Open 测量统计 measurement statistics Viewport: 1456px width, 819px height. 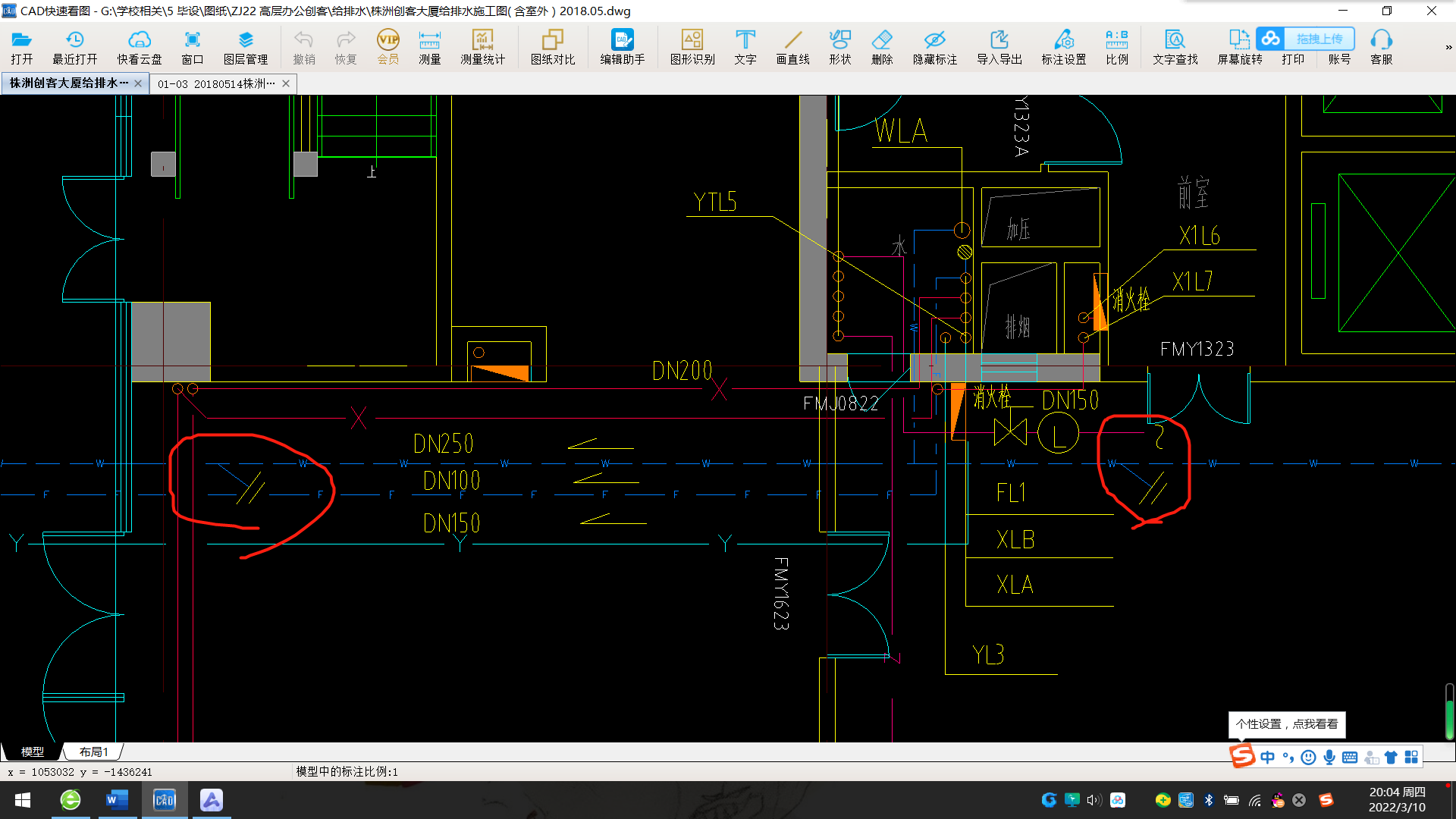[482, 47]
